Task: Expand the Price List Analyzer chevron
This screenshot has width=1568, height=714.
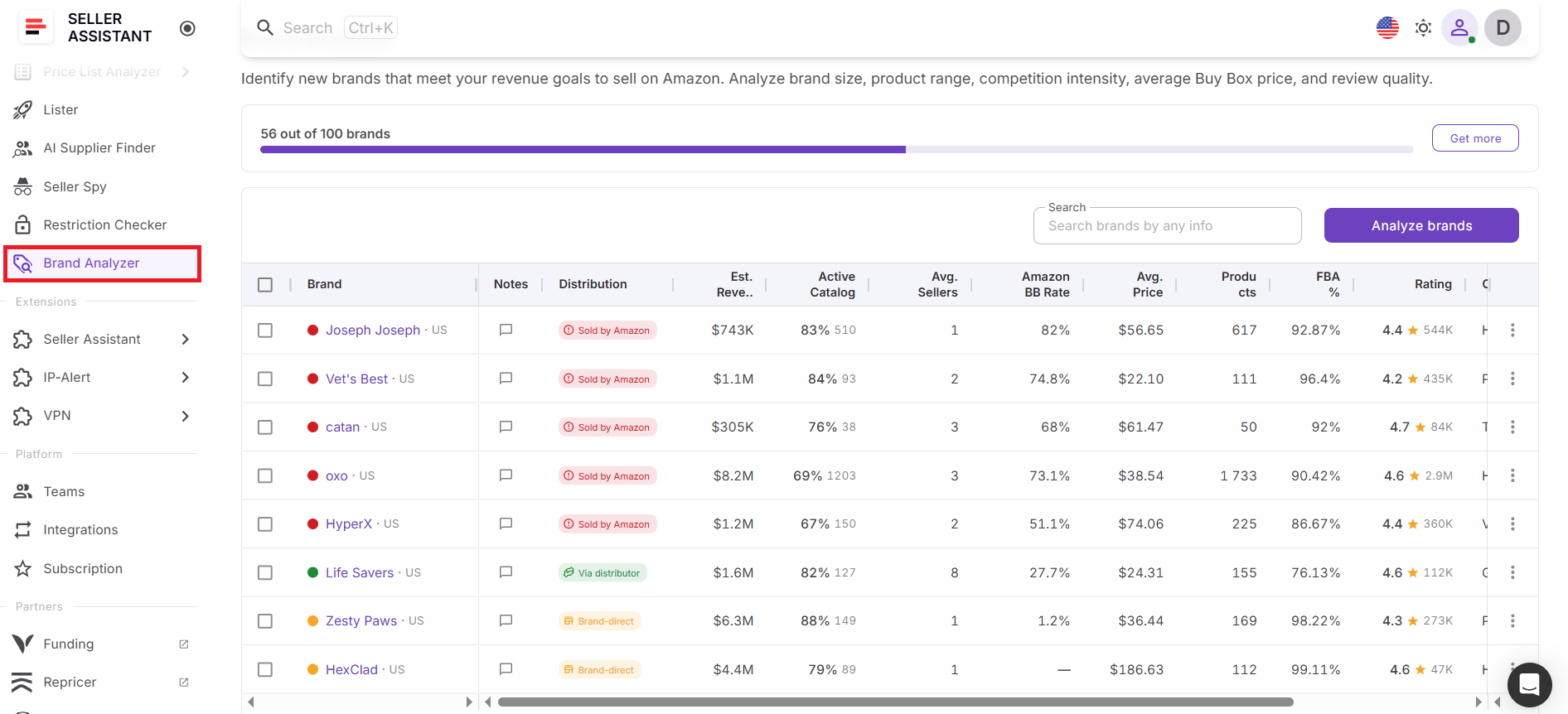Action: pos(186,72)
